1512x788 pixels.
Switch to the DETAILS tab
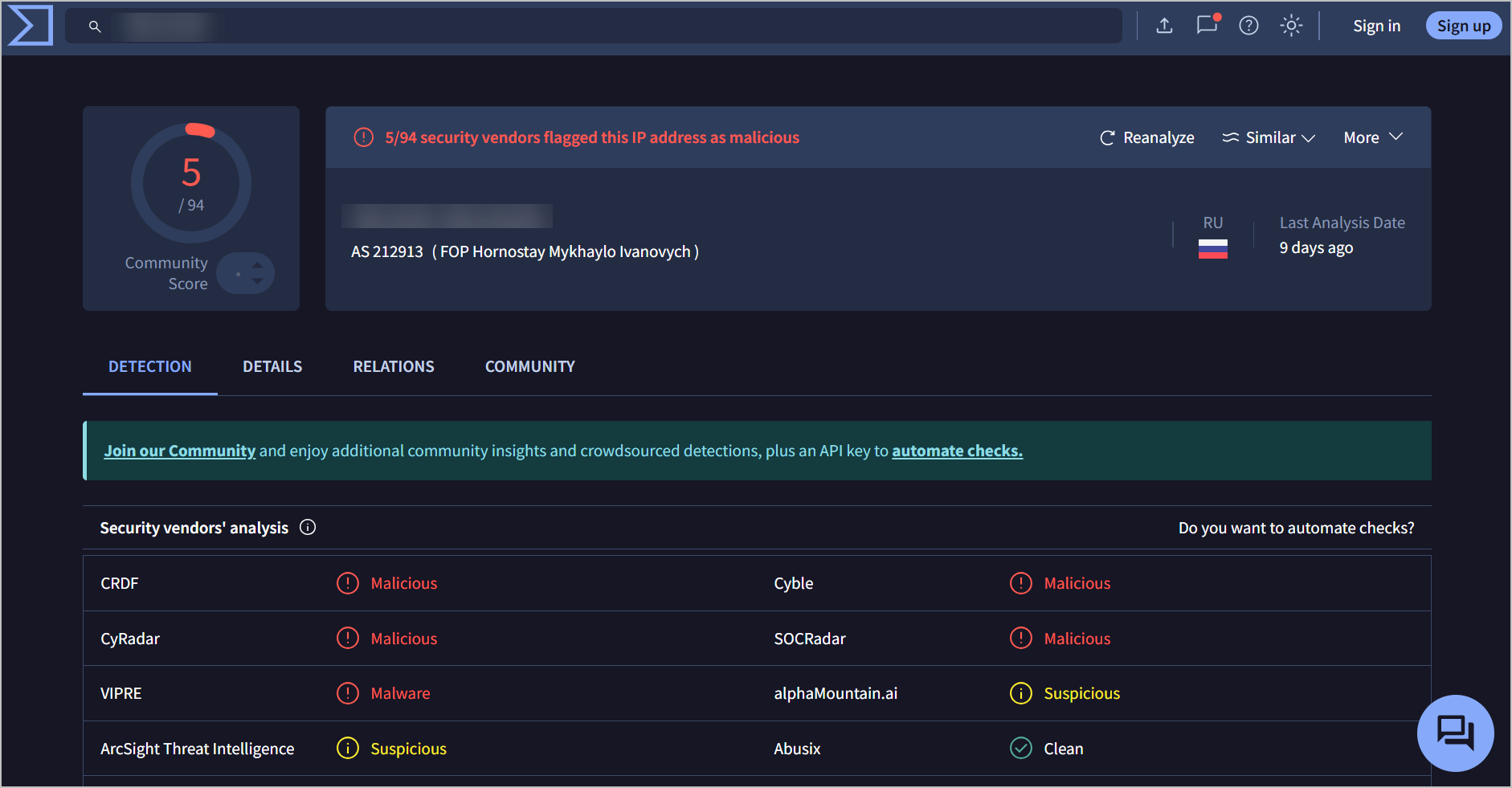click(272, 366)
